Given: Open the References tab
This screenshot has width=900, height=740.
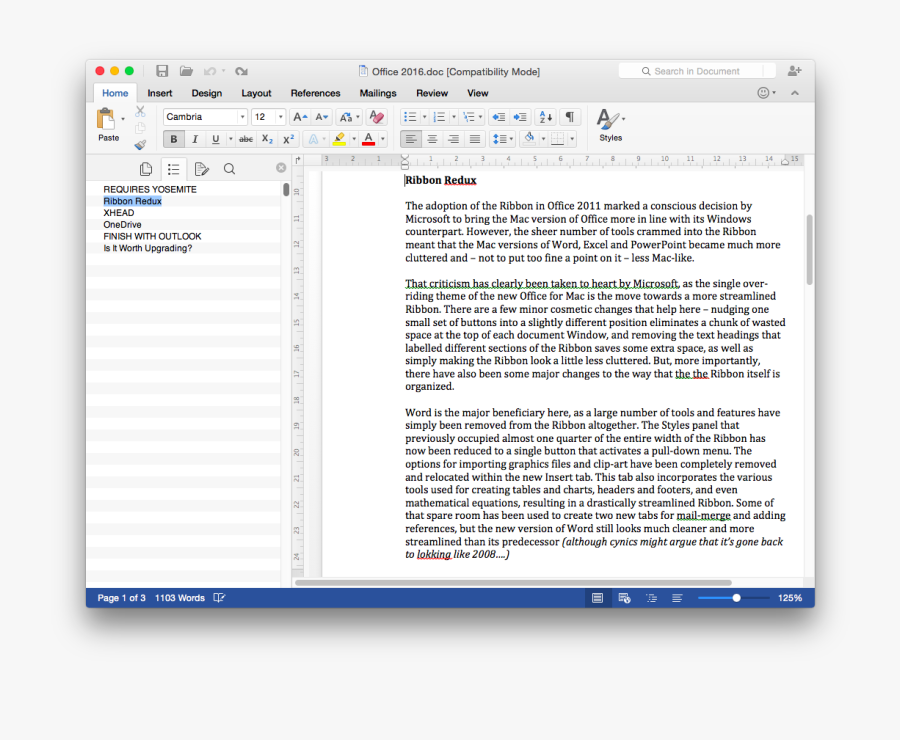Looking at the screenshot, I should [315, 93].
